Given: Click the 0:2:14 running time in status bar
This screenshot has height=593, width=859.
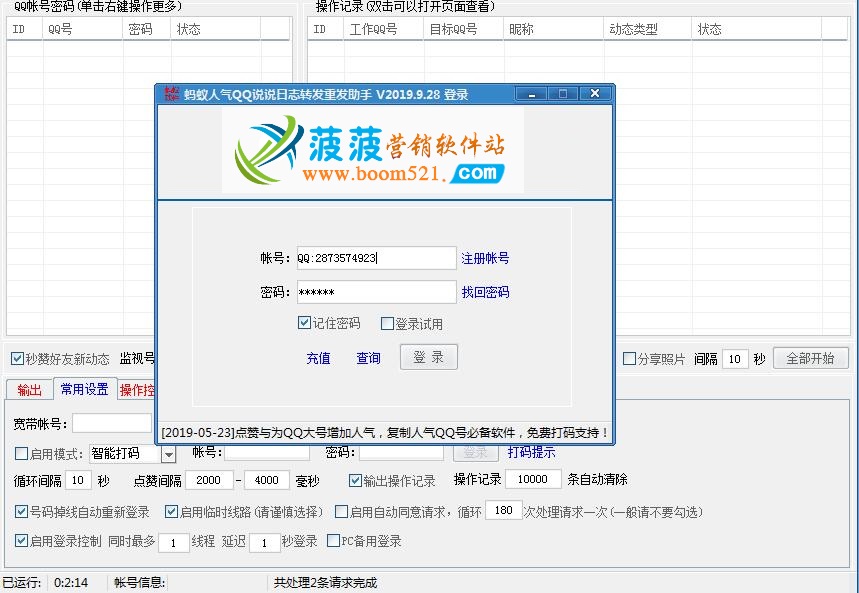Looking at the screenshot, I should pyautogui.click(x=71, y=583).
